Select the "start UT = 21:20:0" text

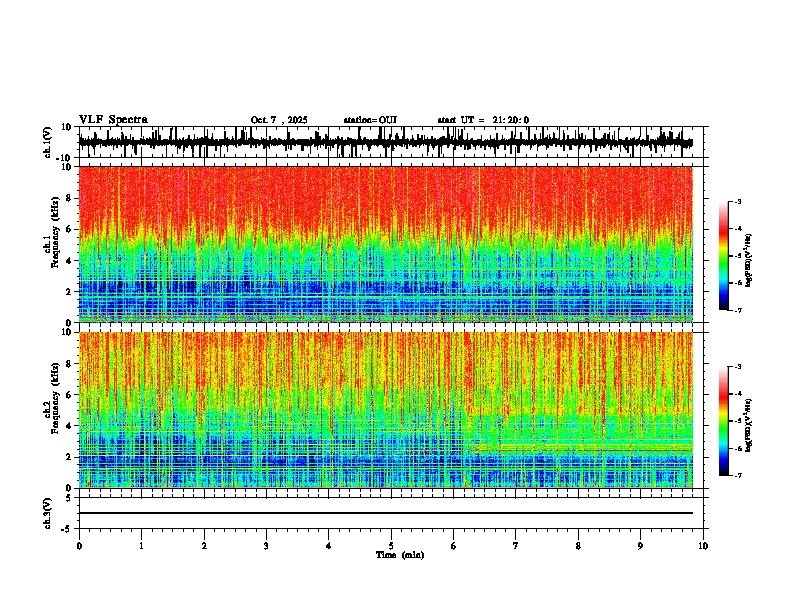pyautogui.click(x=483, y=120)
